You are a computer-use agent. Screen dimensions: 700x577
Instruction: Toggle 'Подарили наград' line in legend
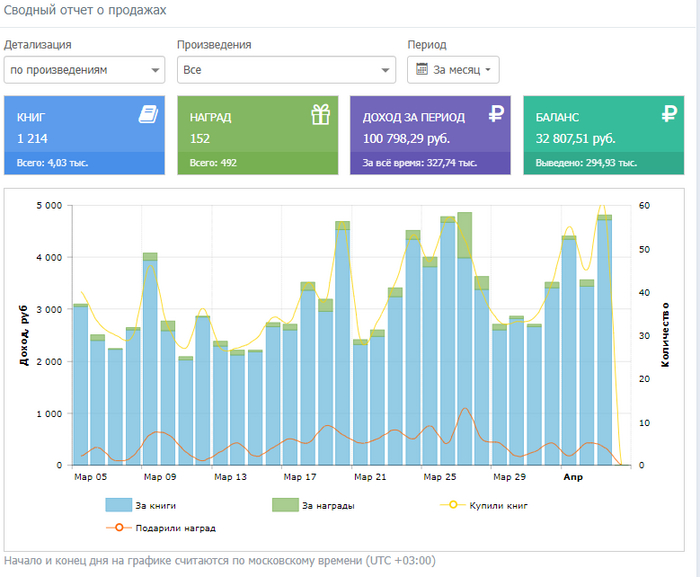coord(160,527)
